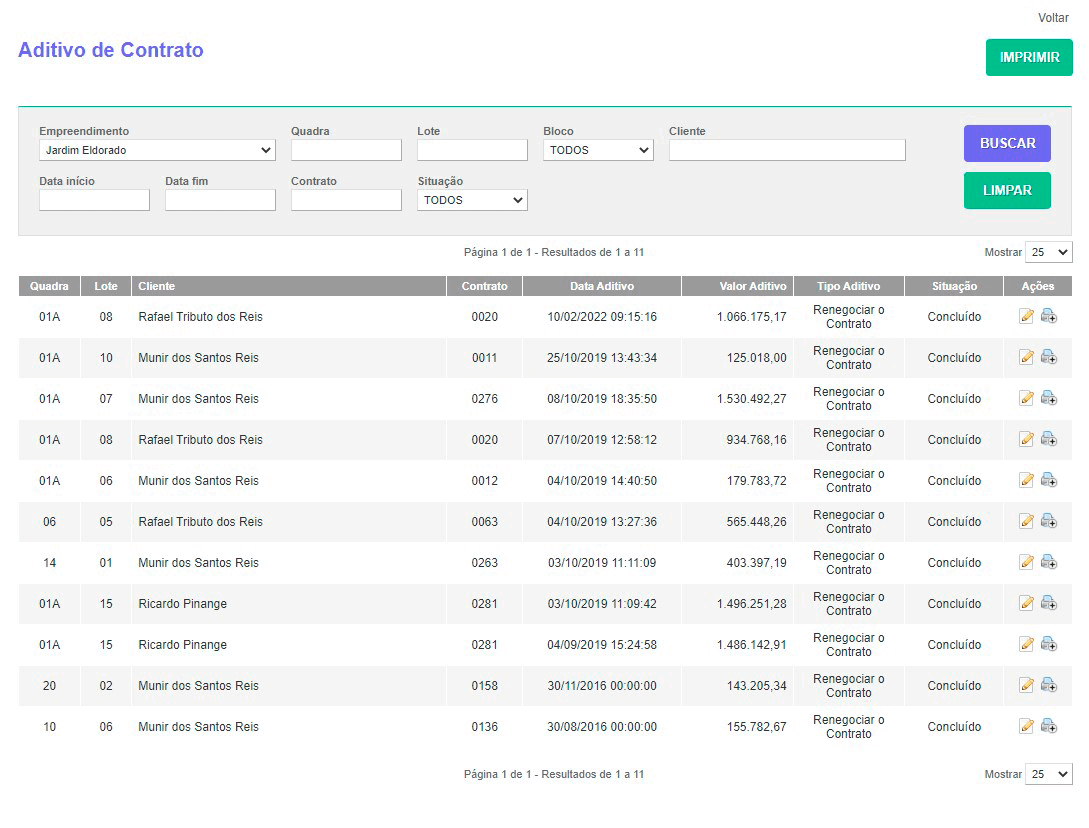Print the addendum valued at 1.496.251,28

(1048, 604)
